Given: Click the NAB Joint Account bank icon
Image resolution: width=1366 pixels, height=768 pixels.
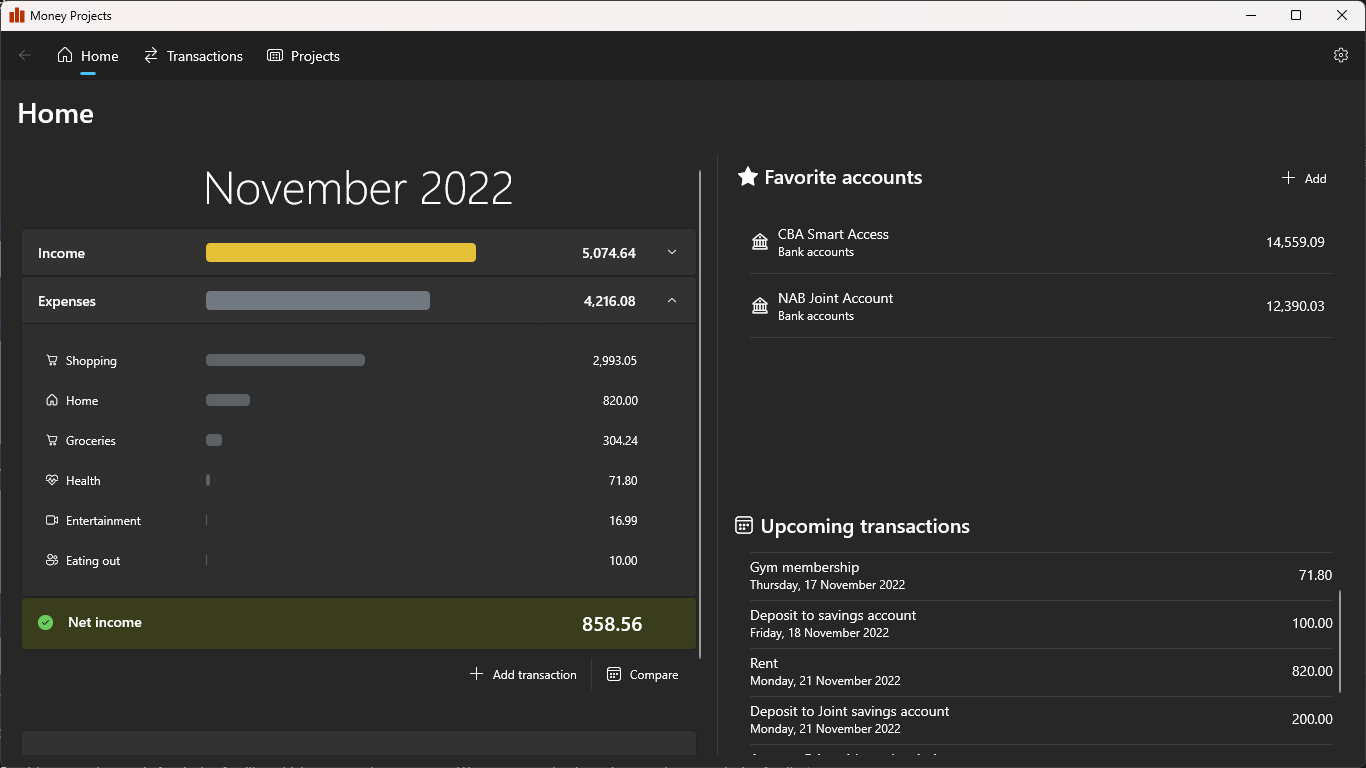Looking at the screenshot, I should (760, 306).
